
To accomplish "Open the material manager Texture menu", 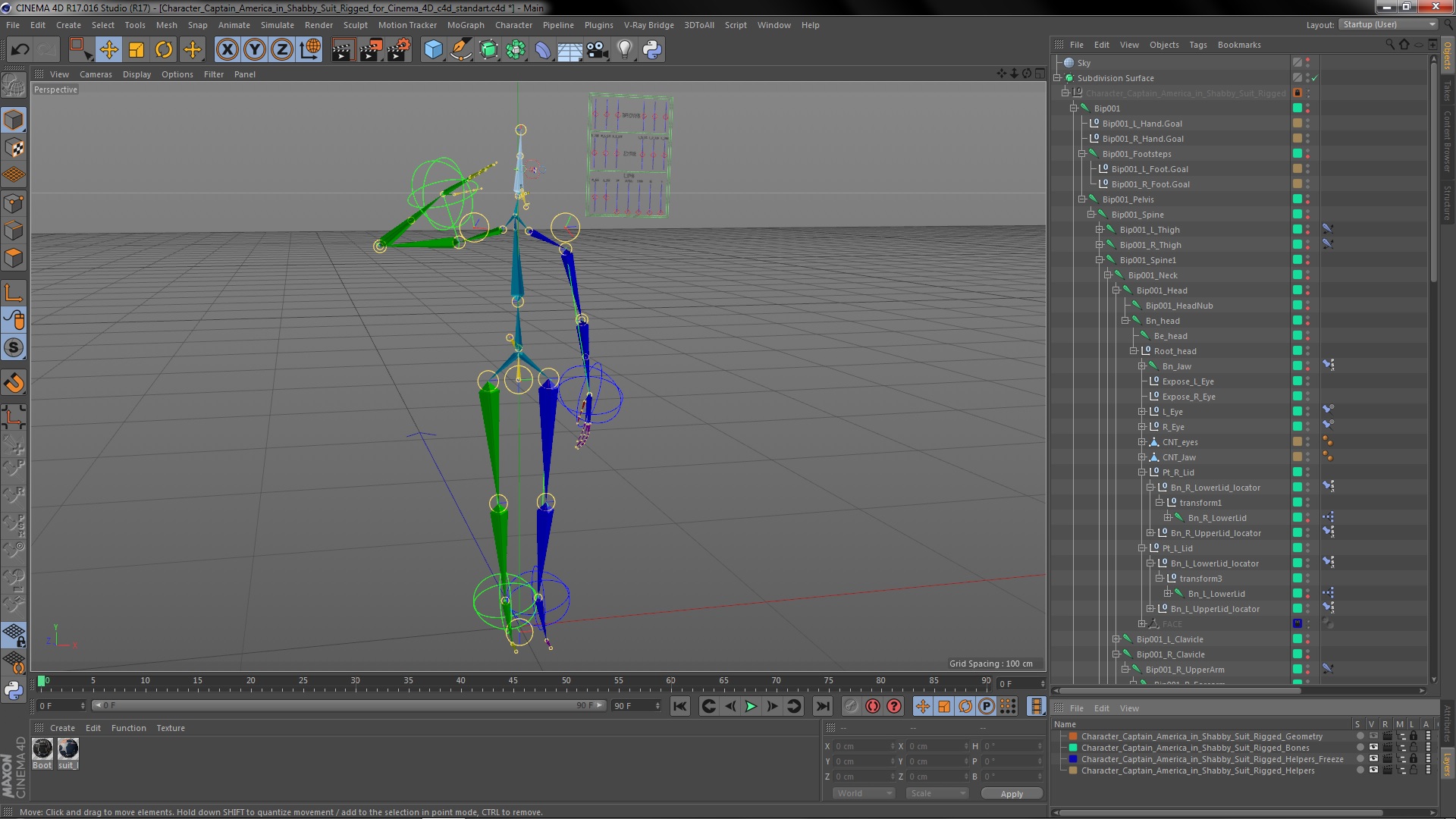I will (x=171, y=728).
